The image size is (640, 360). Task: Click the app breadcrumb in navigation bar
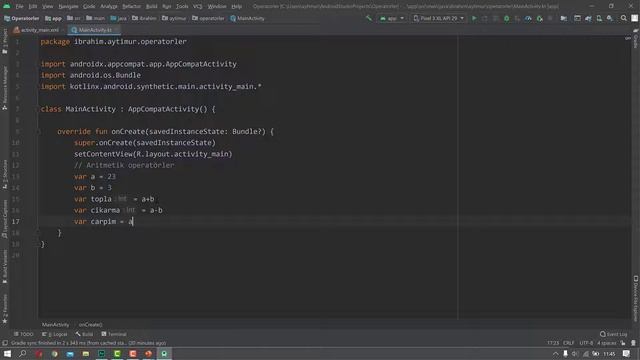pyautogui.click(x=53, y=18)
